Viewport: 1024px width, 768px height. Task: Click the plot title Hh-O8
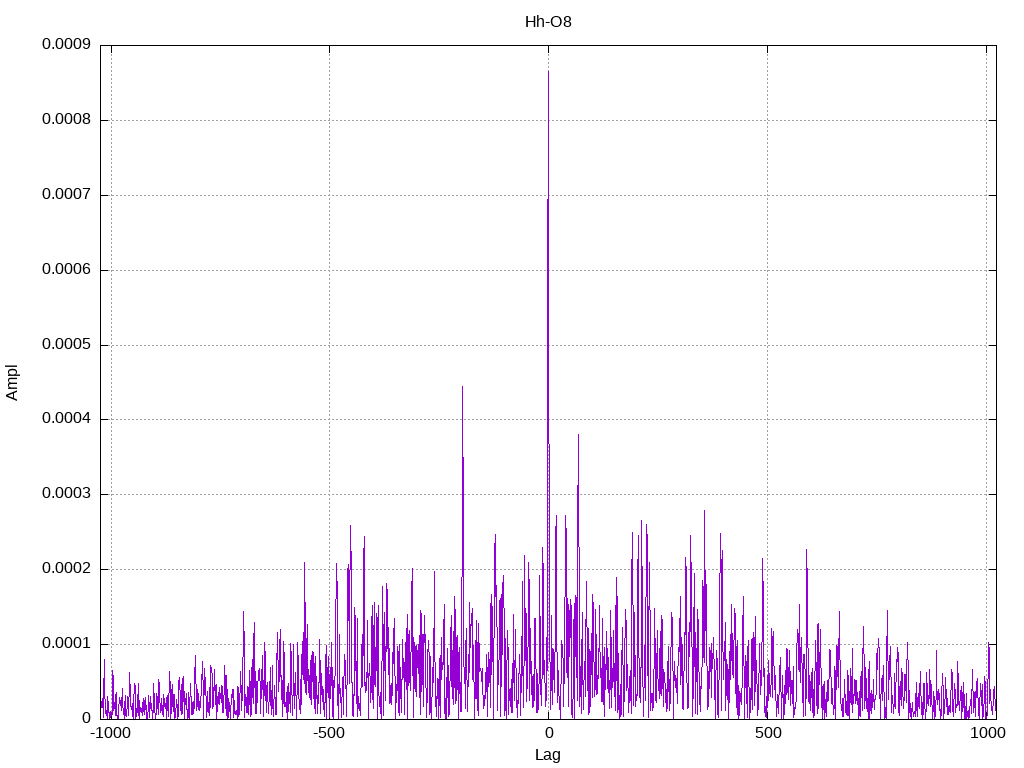pos(548,22)
